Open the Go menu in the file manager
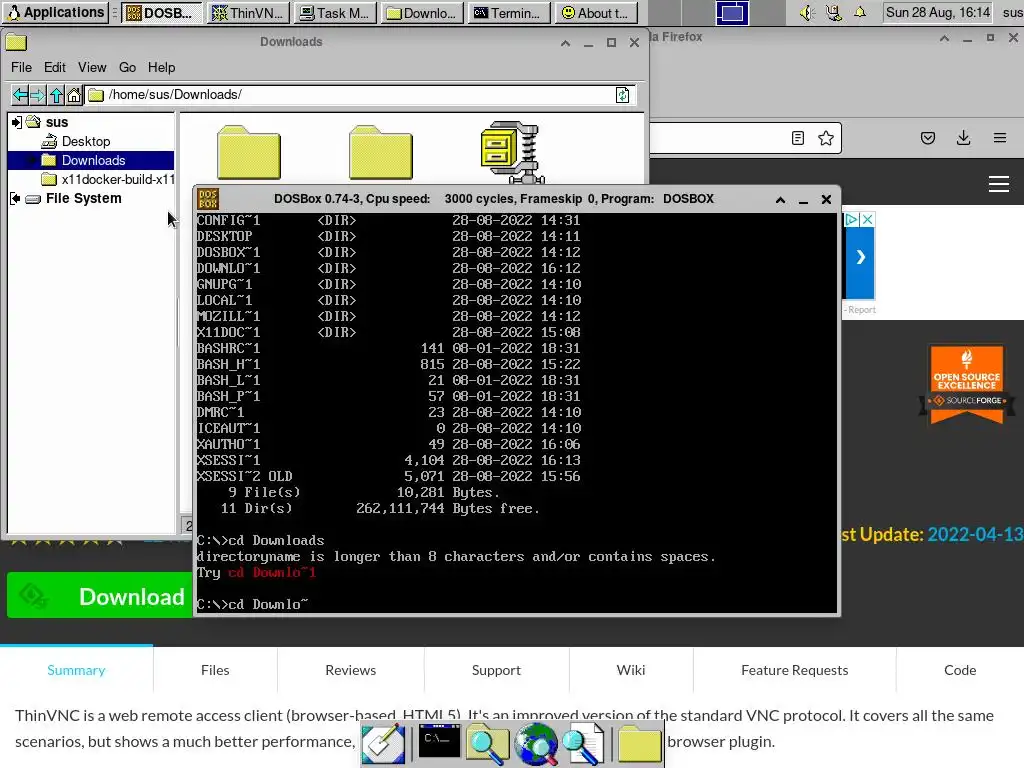The height and width of the screenshot is (768, 1024). pos(127,67)
